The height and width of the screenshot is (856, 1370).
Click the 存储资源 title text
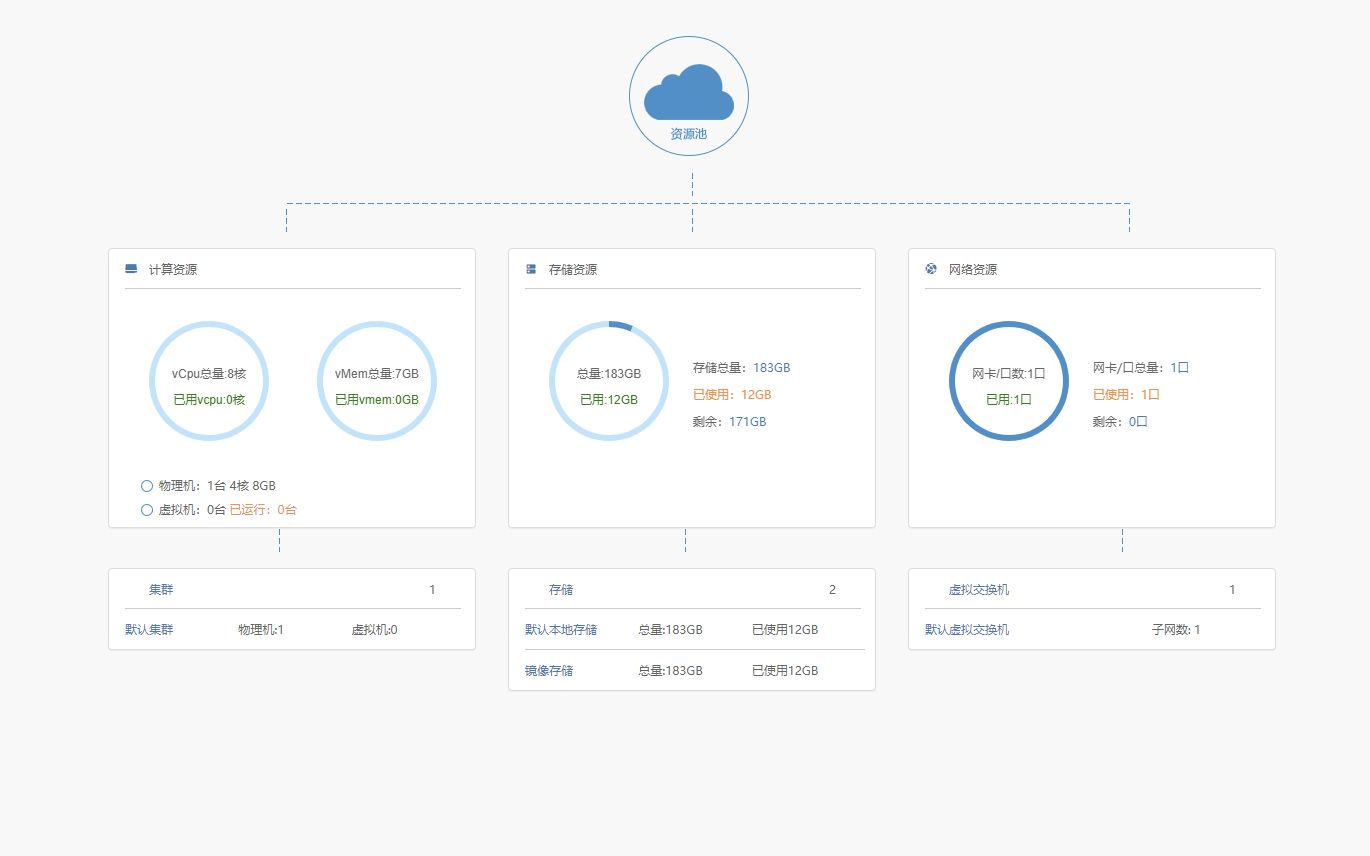click(573, 270)
